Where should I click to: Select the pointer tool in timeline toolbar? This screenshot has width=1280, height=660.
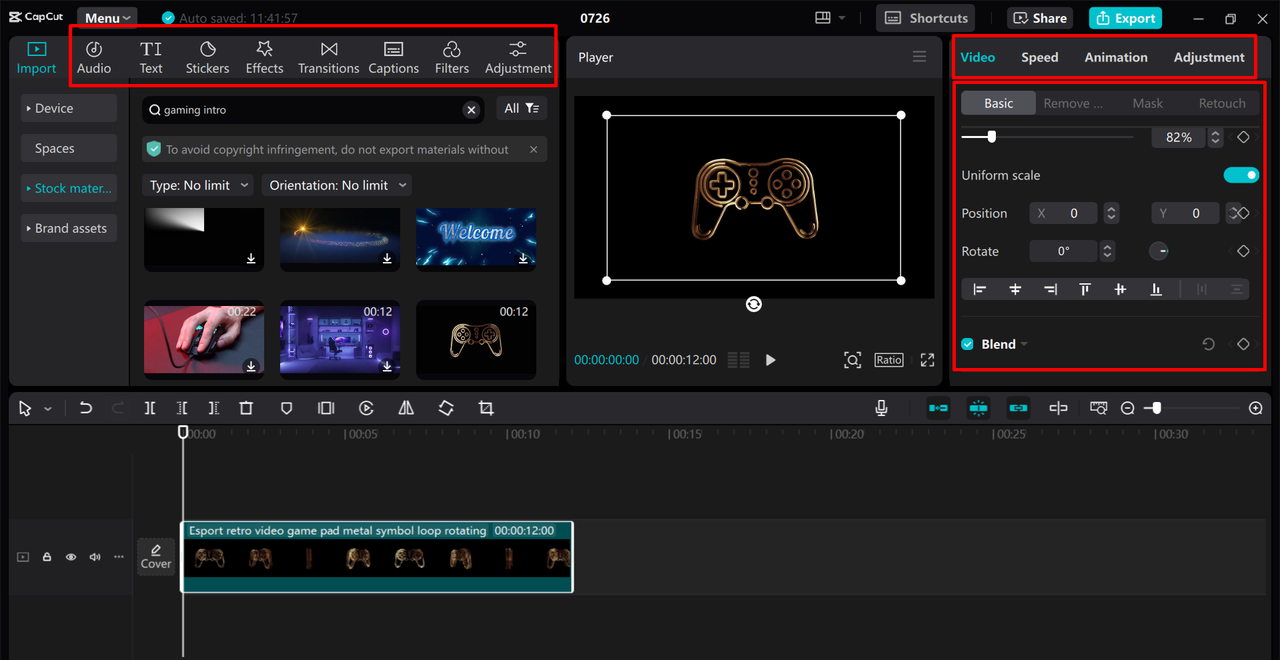(25, 408)
